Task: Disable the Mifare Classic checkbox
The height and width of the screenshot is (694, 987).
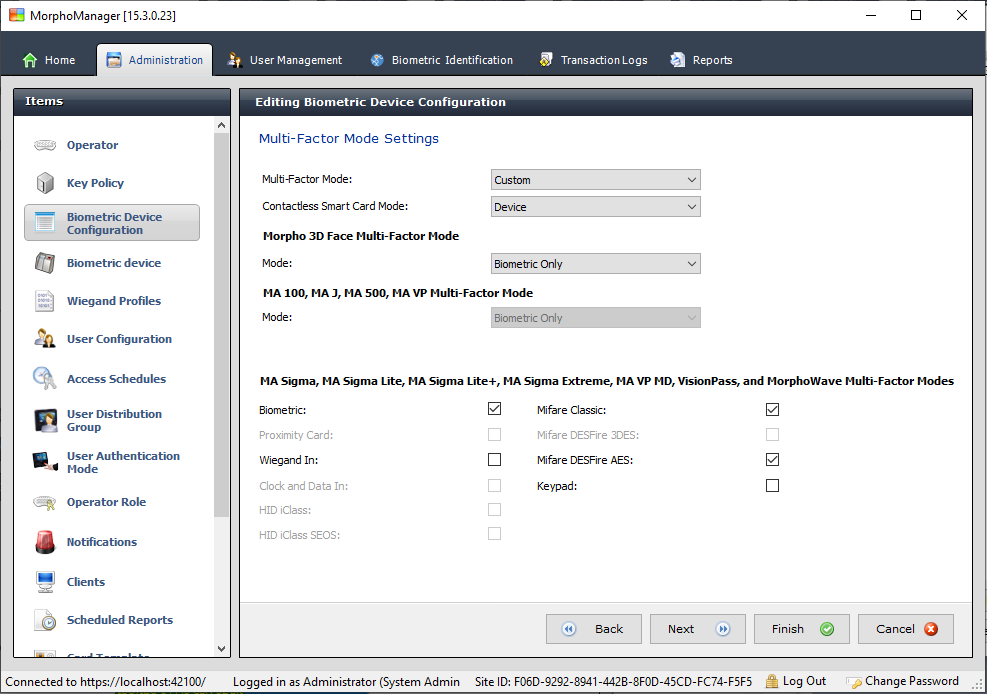Action: [772, 408]
